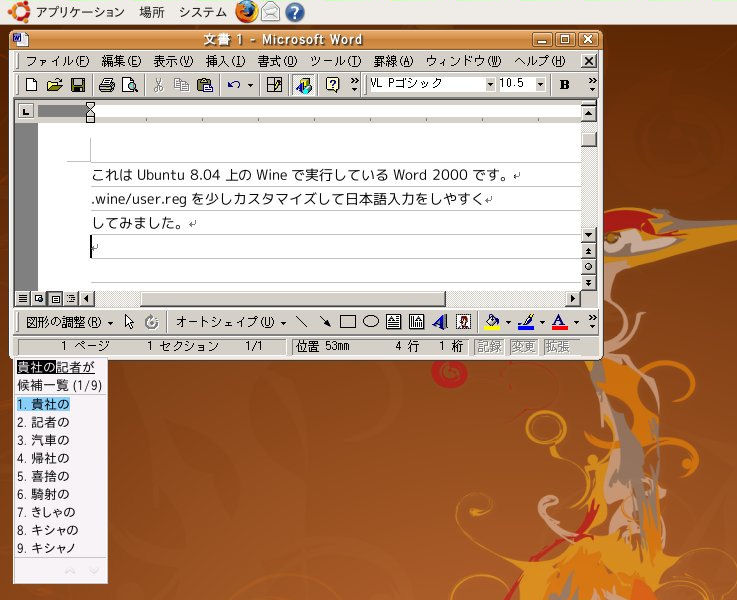Viewport: 737px width, 600px height.
Task: Switch to print layout view
Action: 55,298
